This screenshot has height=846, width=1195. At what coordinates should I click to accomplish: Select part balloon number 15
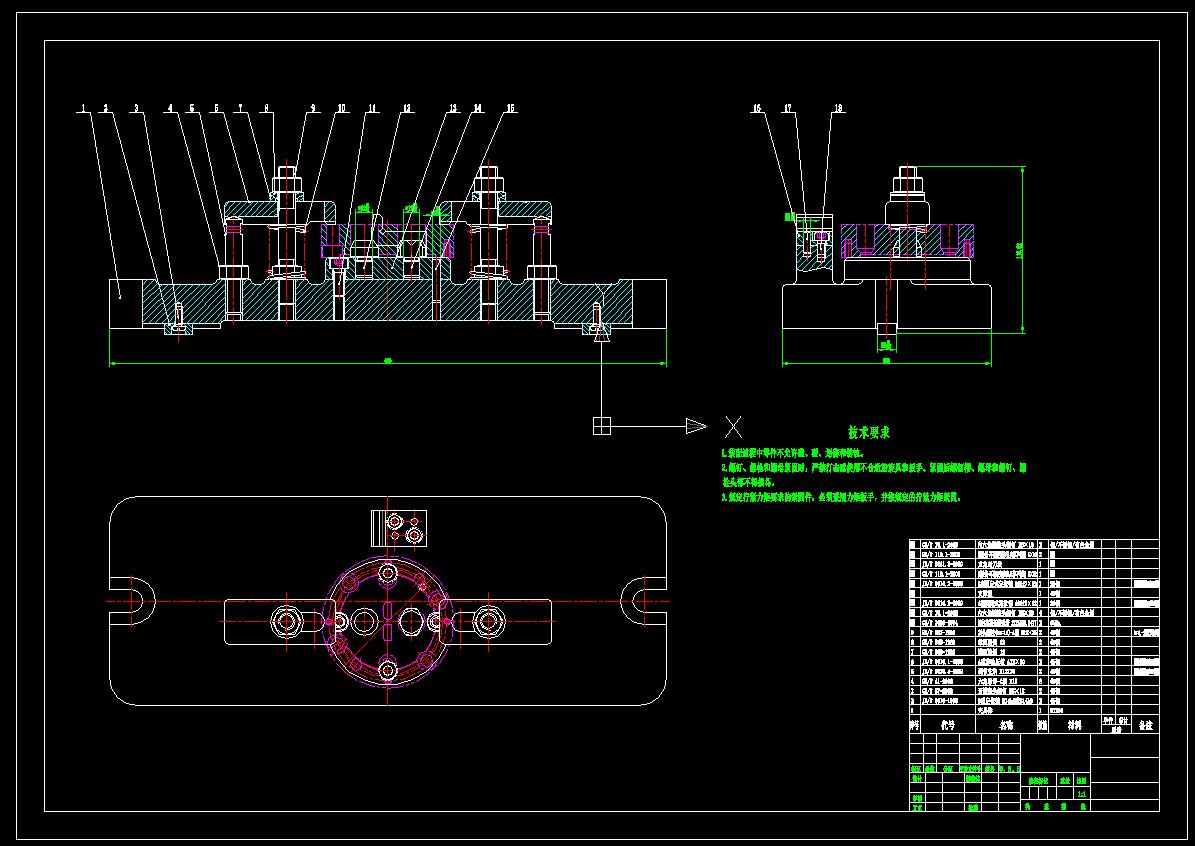(x=511, y=108)
